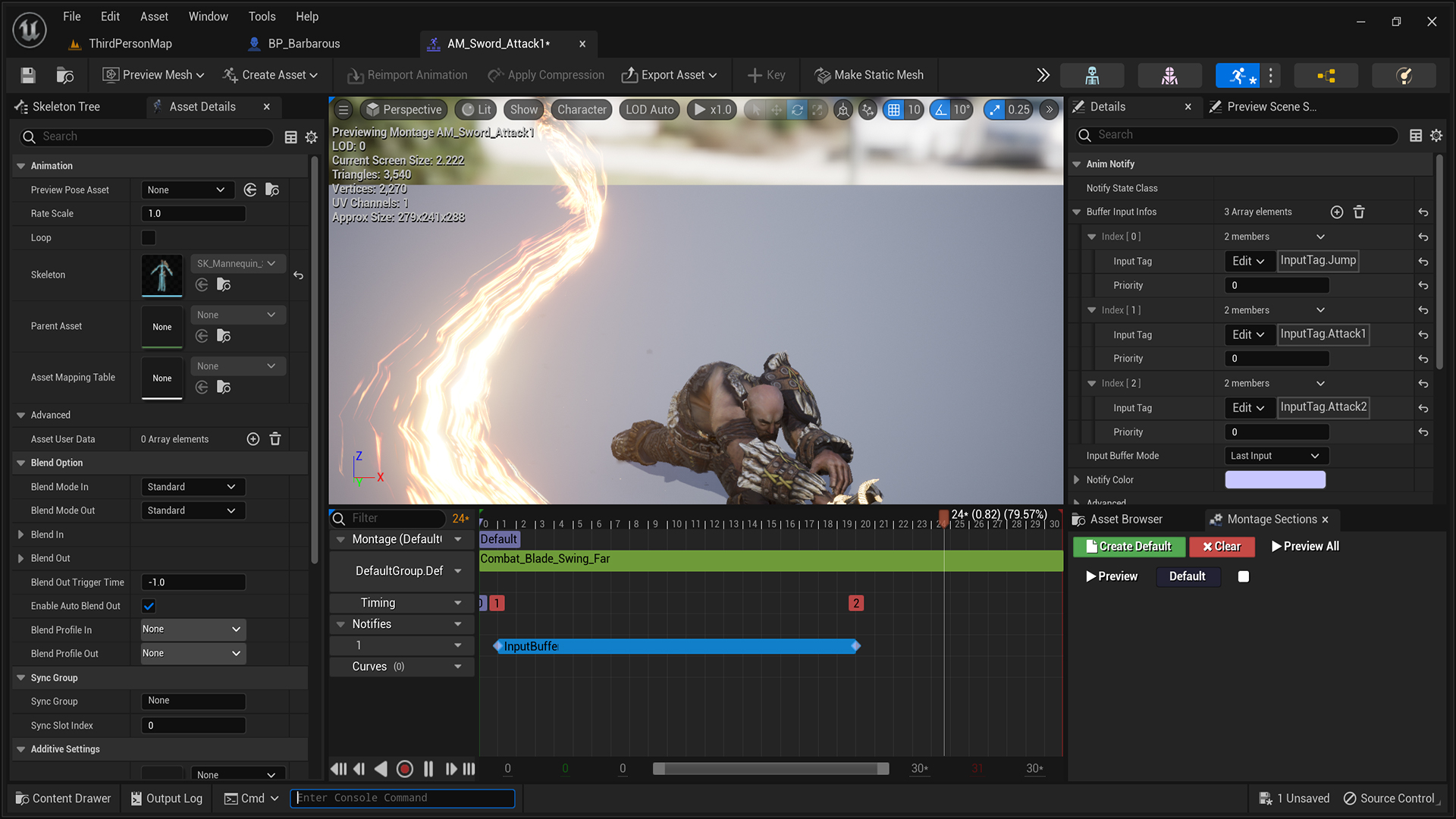Open the Input Buffer Mode dropdown
Screen dimensions: 1456x819
[1276, 456]
